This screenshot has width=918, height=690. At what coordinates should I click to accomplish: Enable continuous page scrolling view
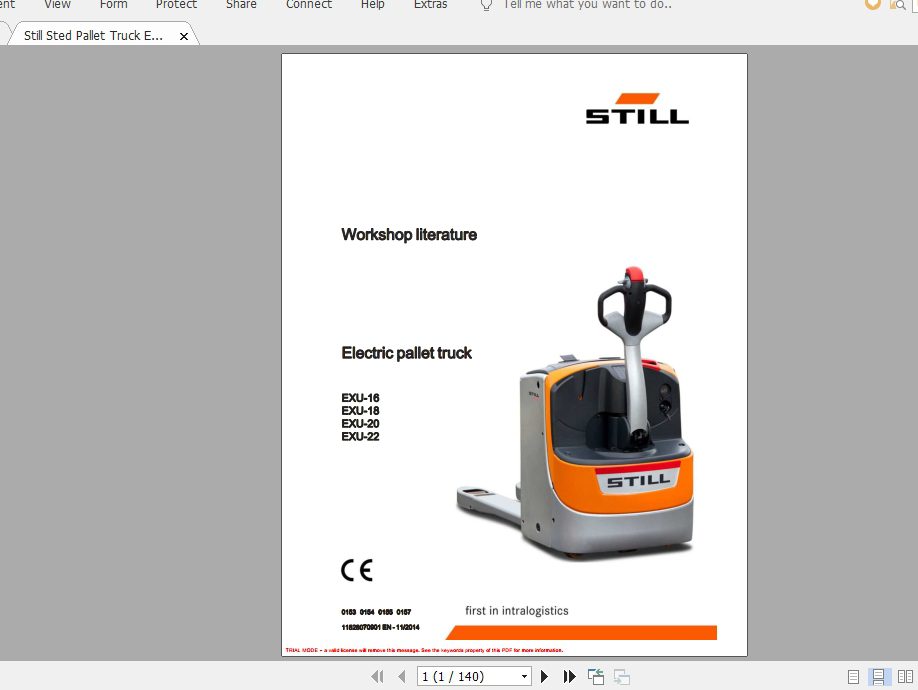878,677
